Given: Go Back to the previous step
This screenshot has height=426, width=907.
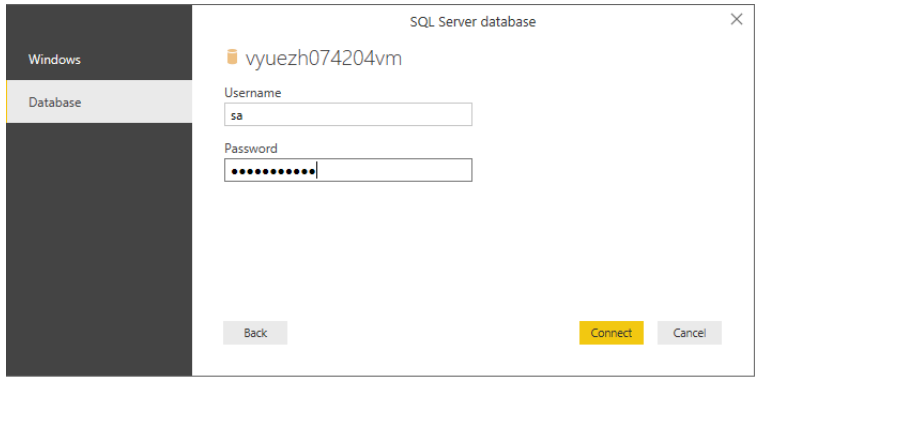Looking at the screenshot, I should coord(255,333).
